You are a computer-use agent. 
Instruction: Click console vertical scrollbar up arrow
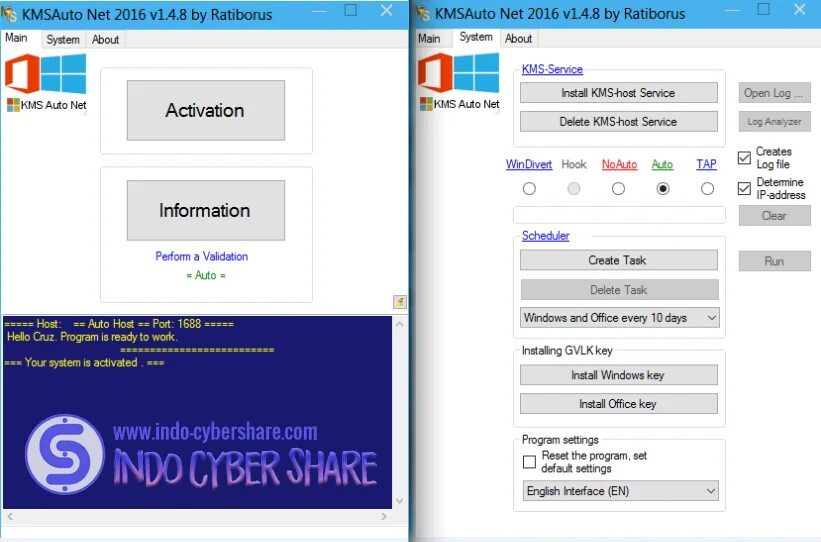pos(400,324)
